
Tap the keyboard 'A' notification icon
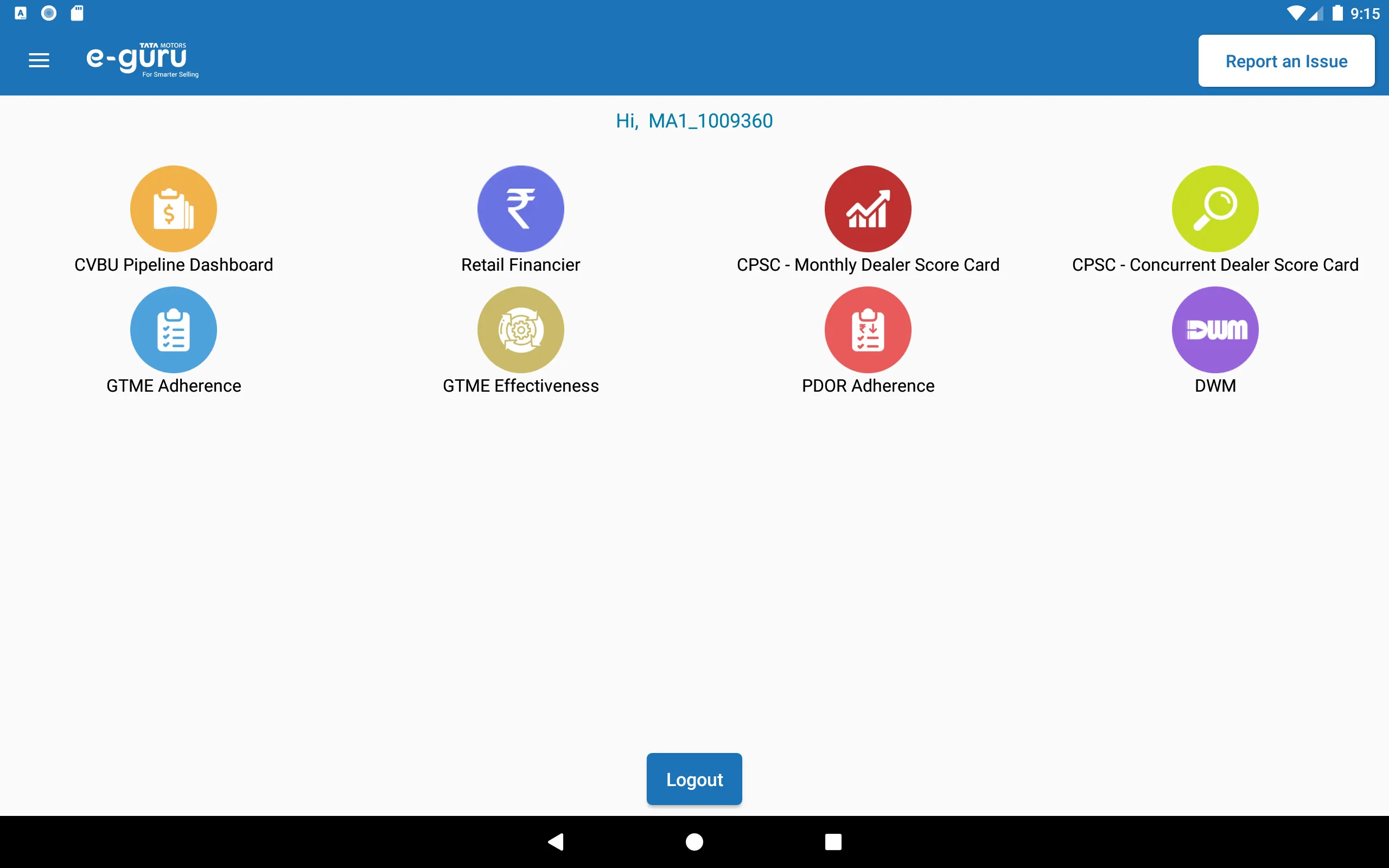point(21,12)
